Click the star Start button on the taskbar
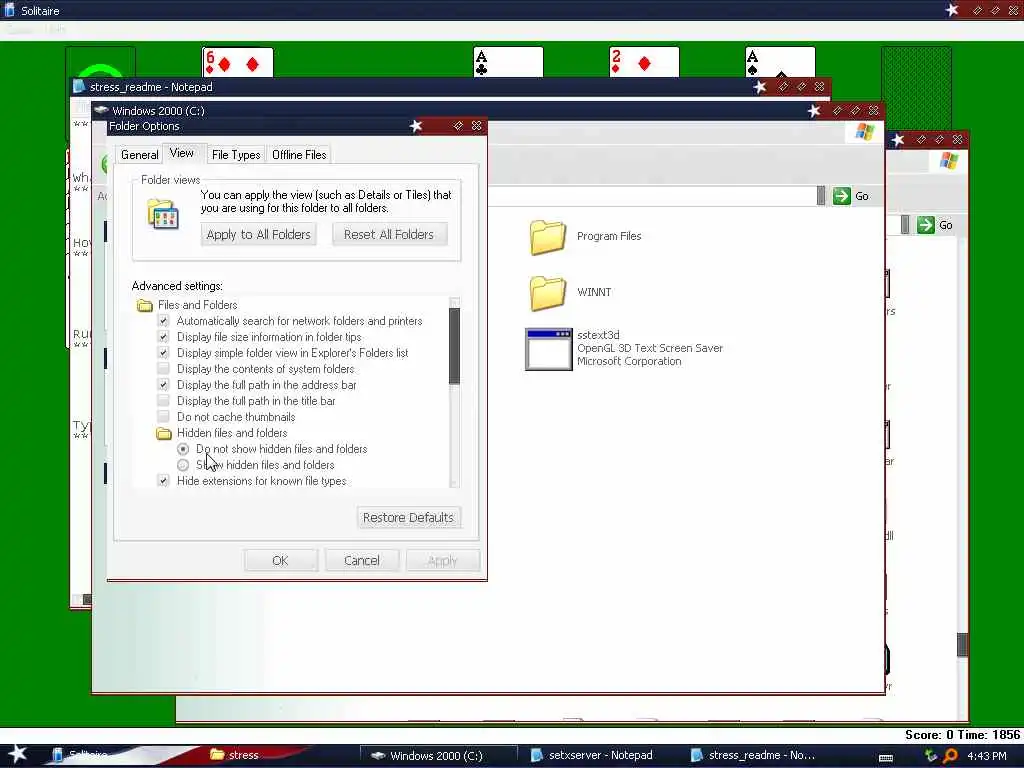 17,754
